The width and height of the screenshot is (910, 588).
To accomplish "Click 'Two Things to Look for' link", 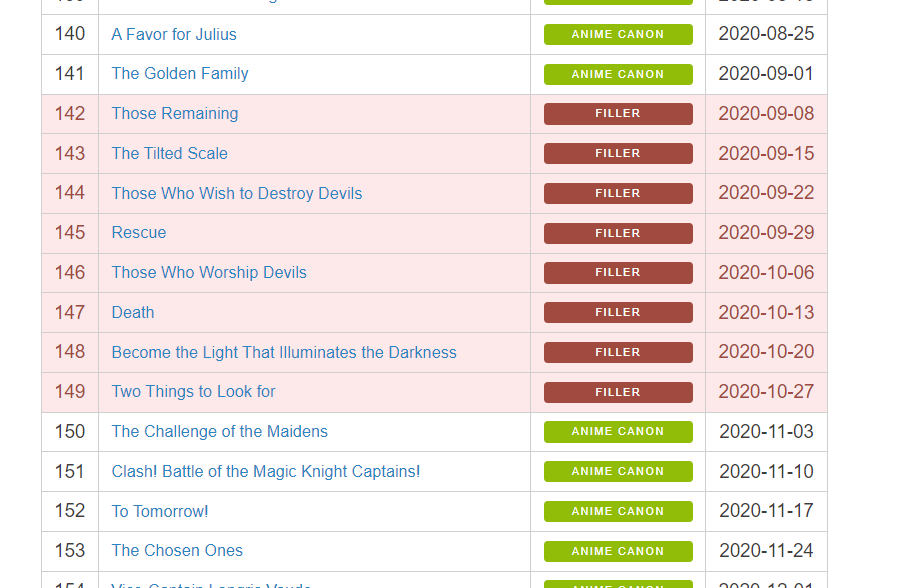I will (193, 392).
